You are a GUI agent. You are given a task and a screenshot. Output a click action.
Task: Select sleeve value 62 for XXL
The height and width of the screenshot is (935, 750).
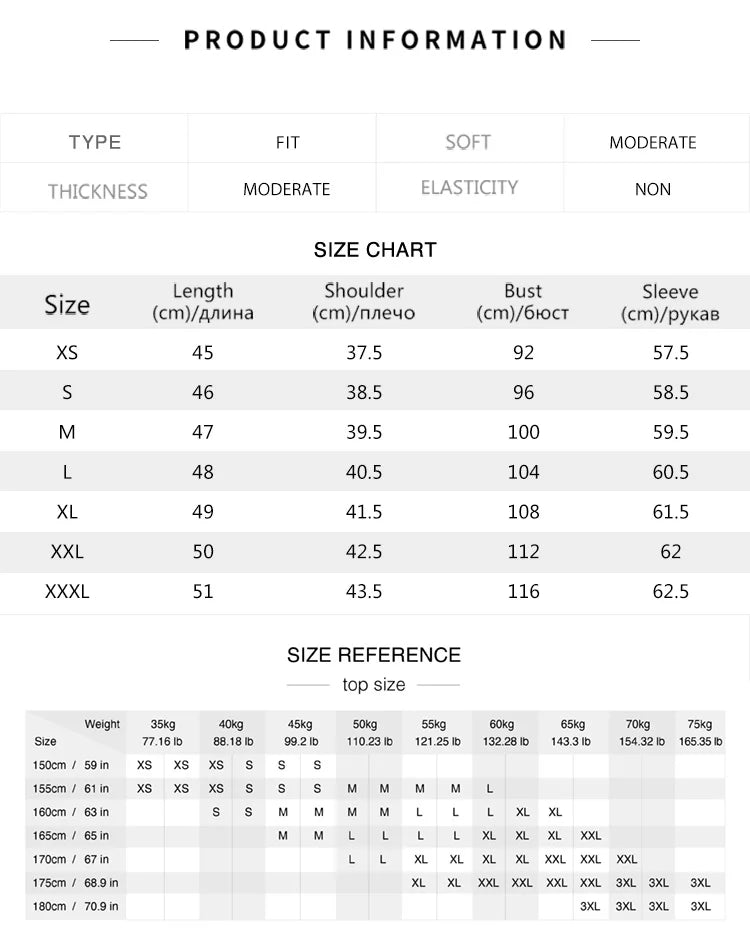tap(671, 552)
